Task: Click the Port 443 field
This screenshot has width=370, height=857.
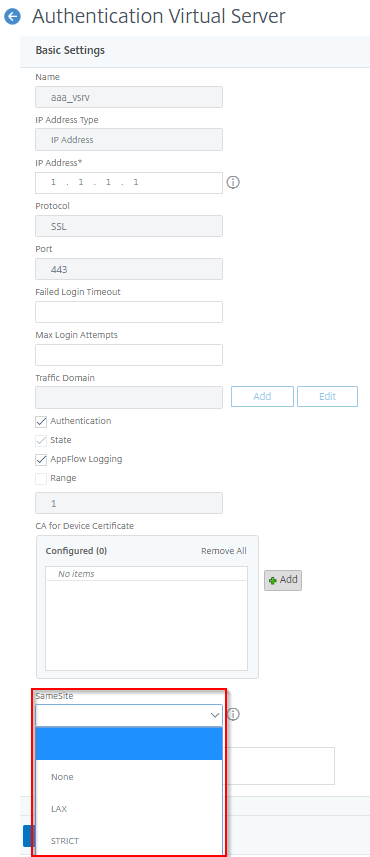Action: 129,269
